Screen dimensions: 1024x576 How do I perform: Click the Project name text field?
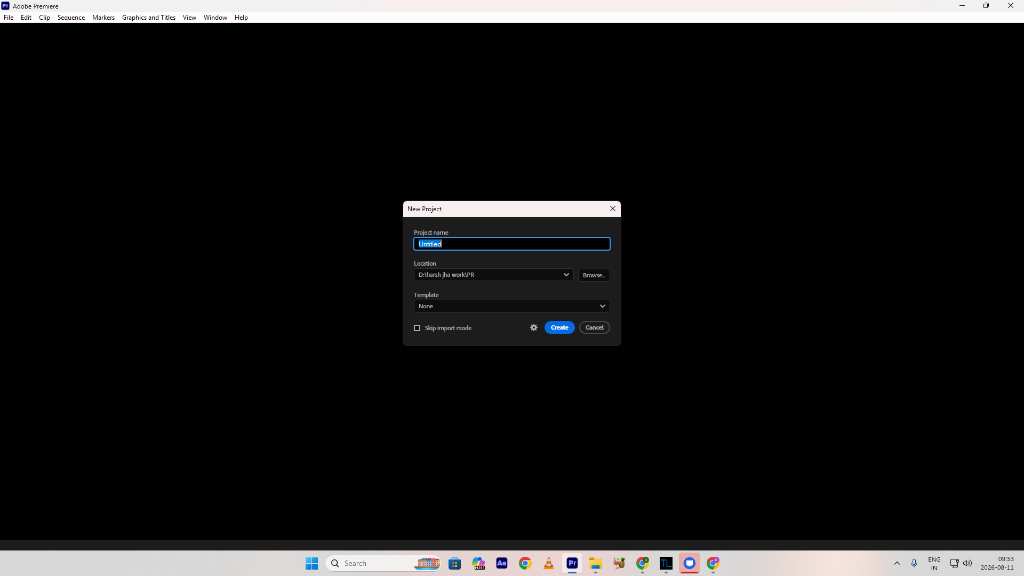tap(512, 244)
